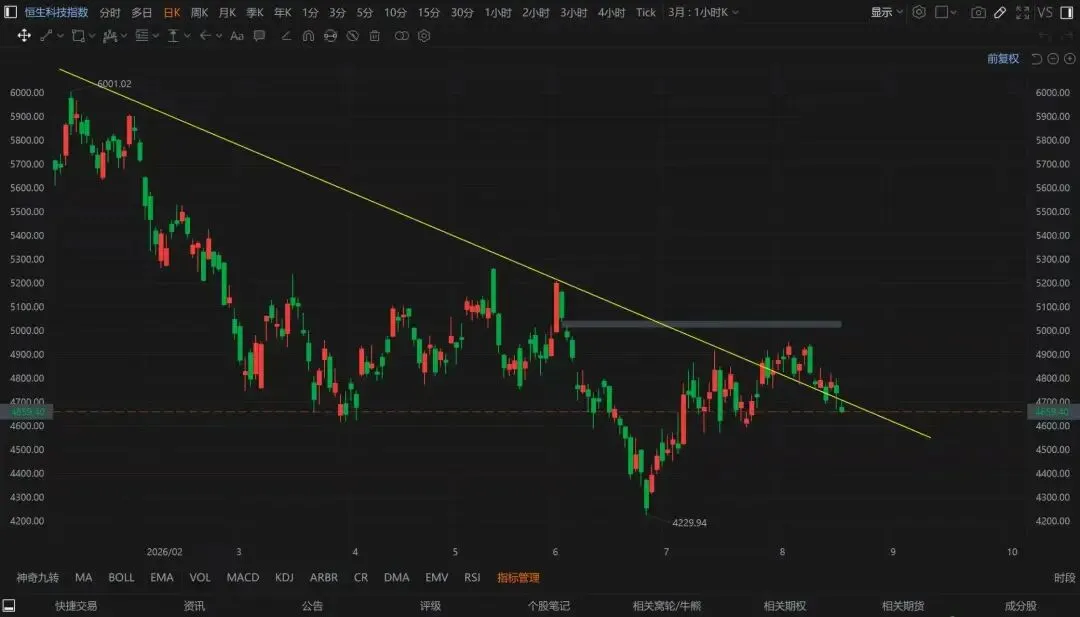Image resolution: width=1080 pixels, height=617 pixels.
Task: Open the 显示 display dropdown
Action: pos(886,12)
